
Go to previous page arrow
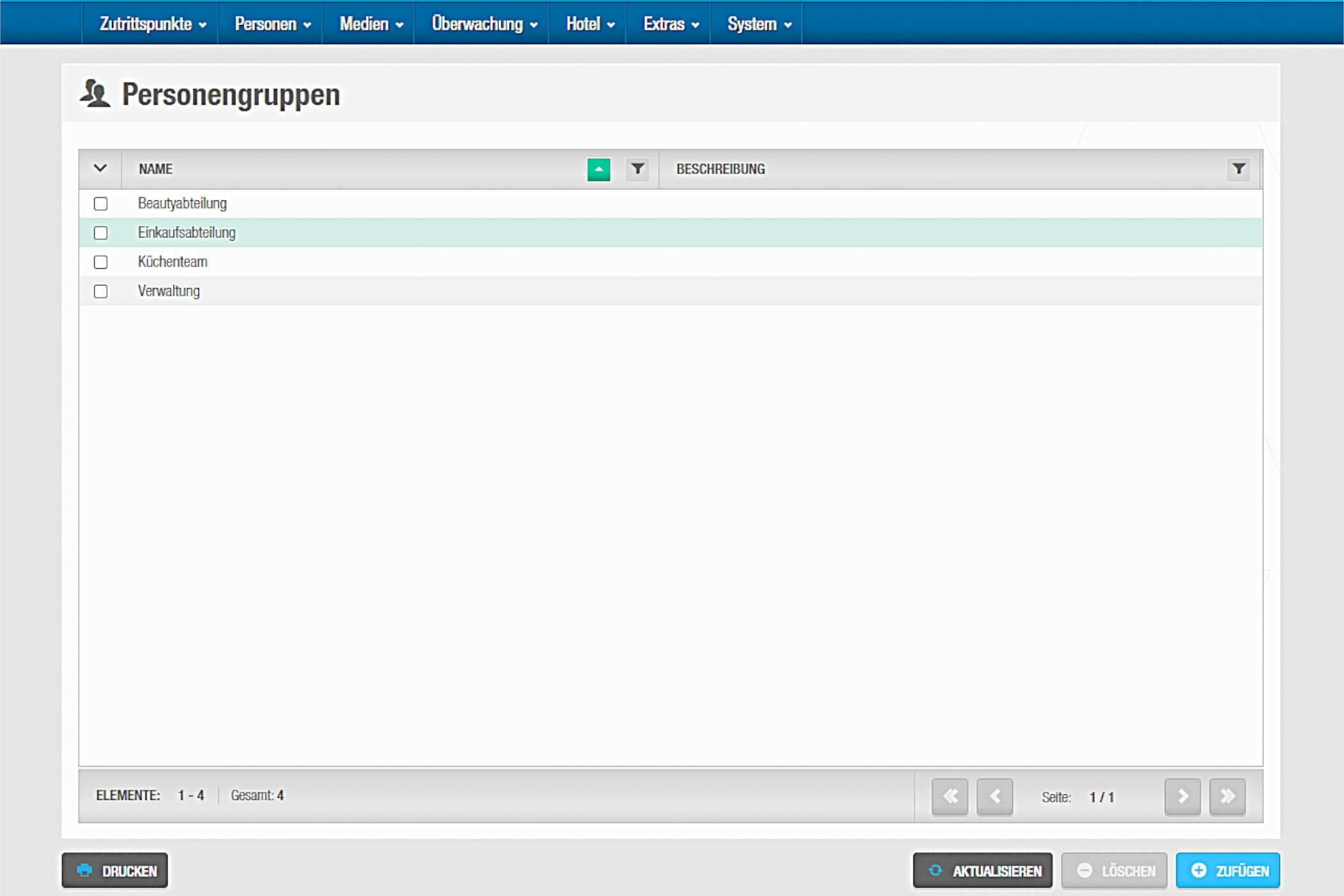point(995,796)
